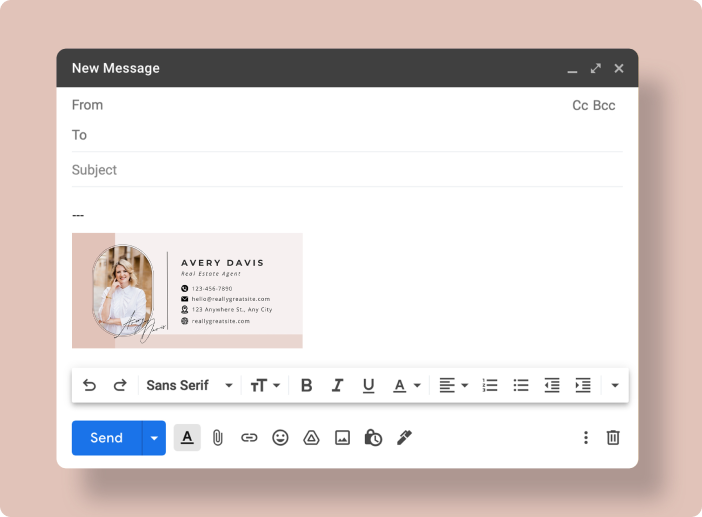Screen dimensions: 702x517
Task: Insert photo using image icon
Action: point(342,438)
